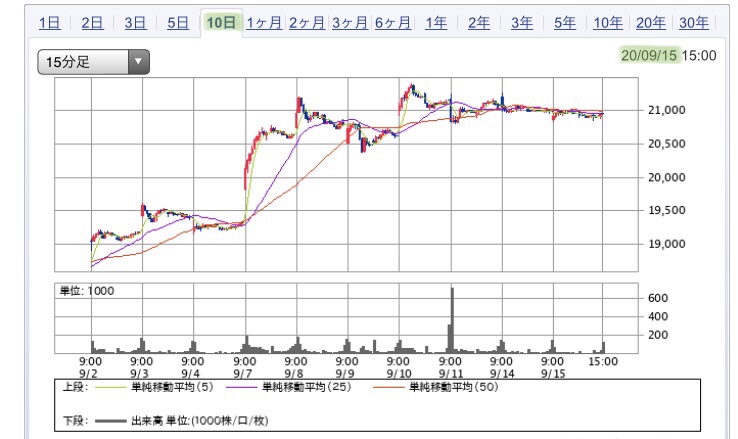Click the 20,000 price axis label

tap(666, 177)
